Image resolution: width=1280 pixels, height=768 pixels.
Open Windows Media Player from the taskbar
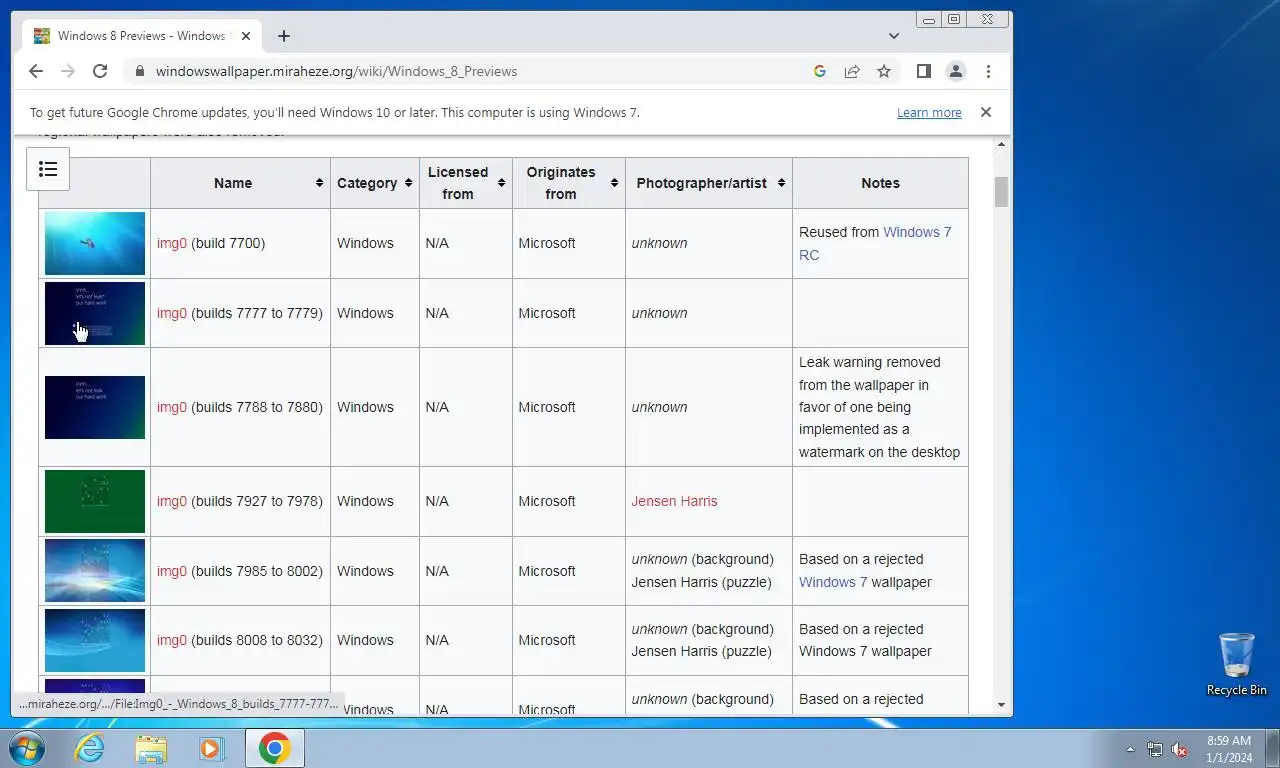pos(212,748)
